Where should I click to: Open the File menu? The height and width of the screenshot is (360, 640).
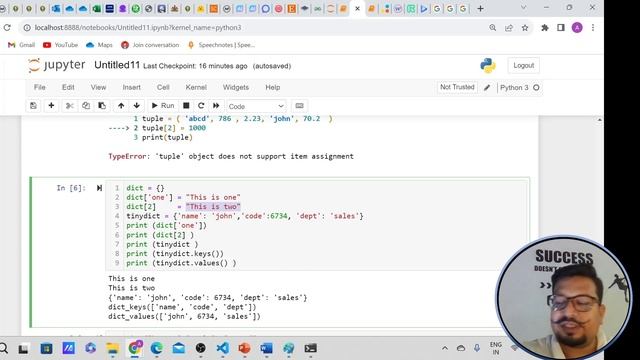[40, 87]
